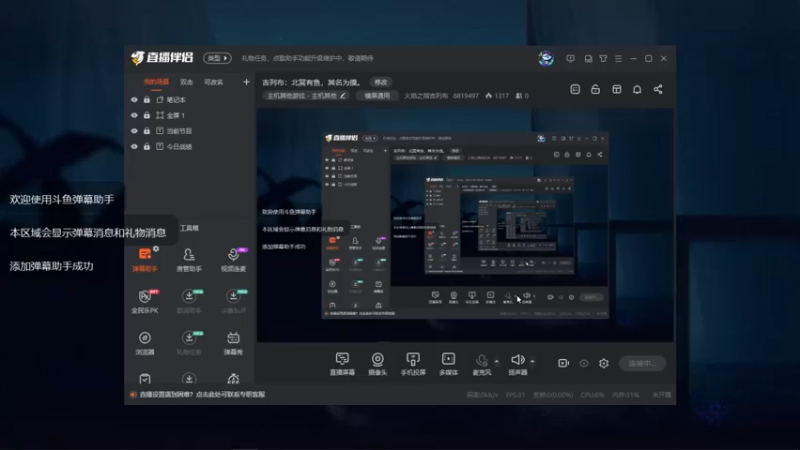This screenshot has width=800, height=450.
Task: Open the notification bell icon
Action: point(637,89)
